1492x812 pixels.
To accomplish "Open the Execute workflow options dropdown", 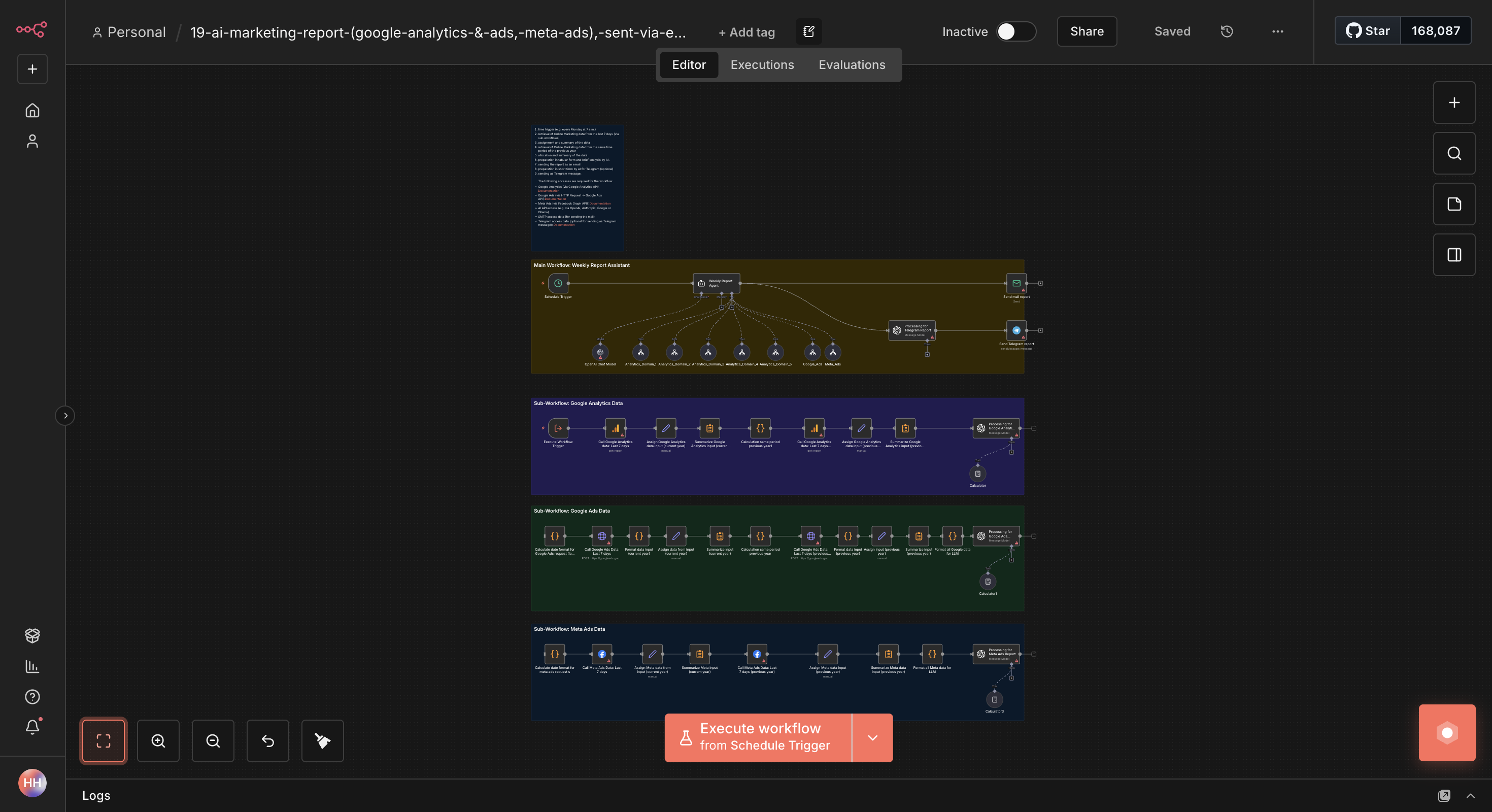I will (x=872, y=737).
